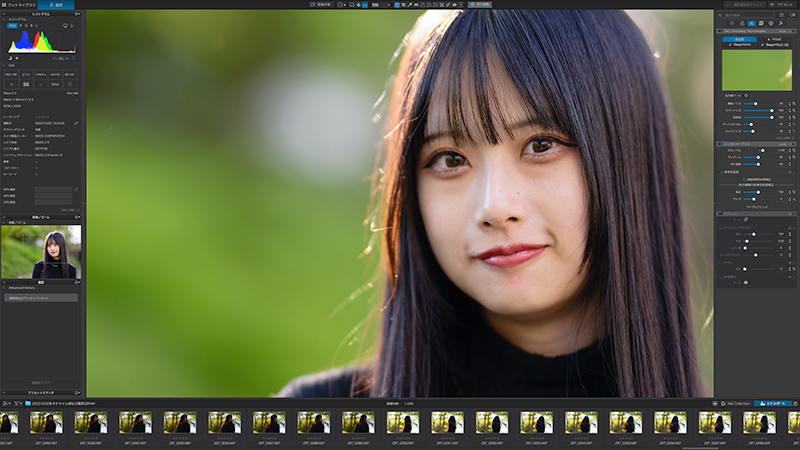Select the DeepPRIME denoising option
This screenshot has width=800, height=450.
coord(740,45)
